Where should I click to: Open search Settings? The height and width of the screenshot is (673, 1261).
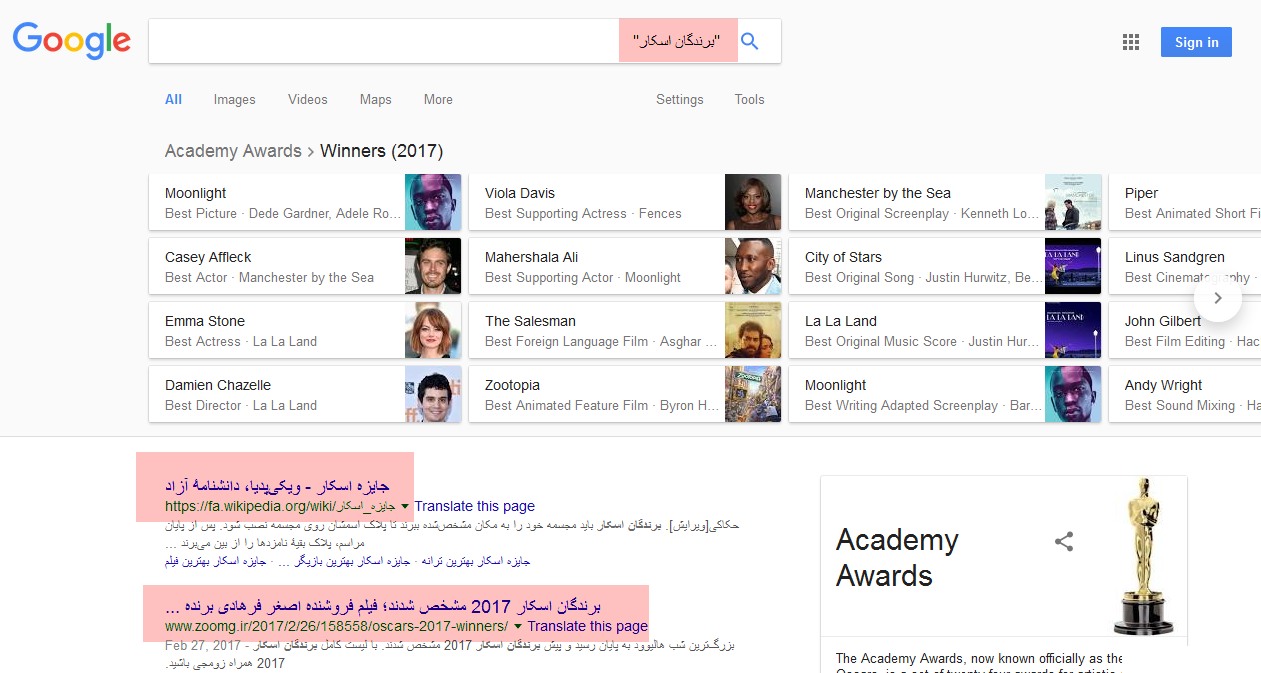pos(679,100)
